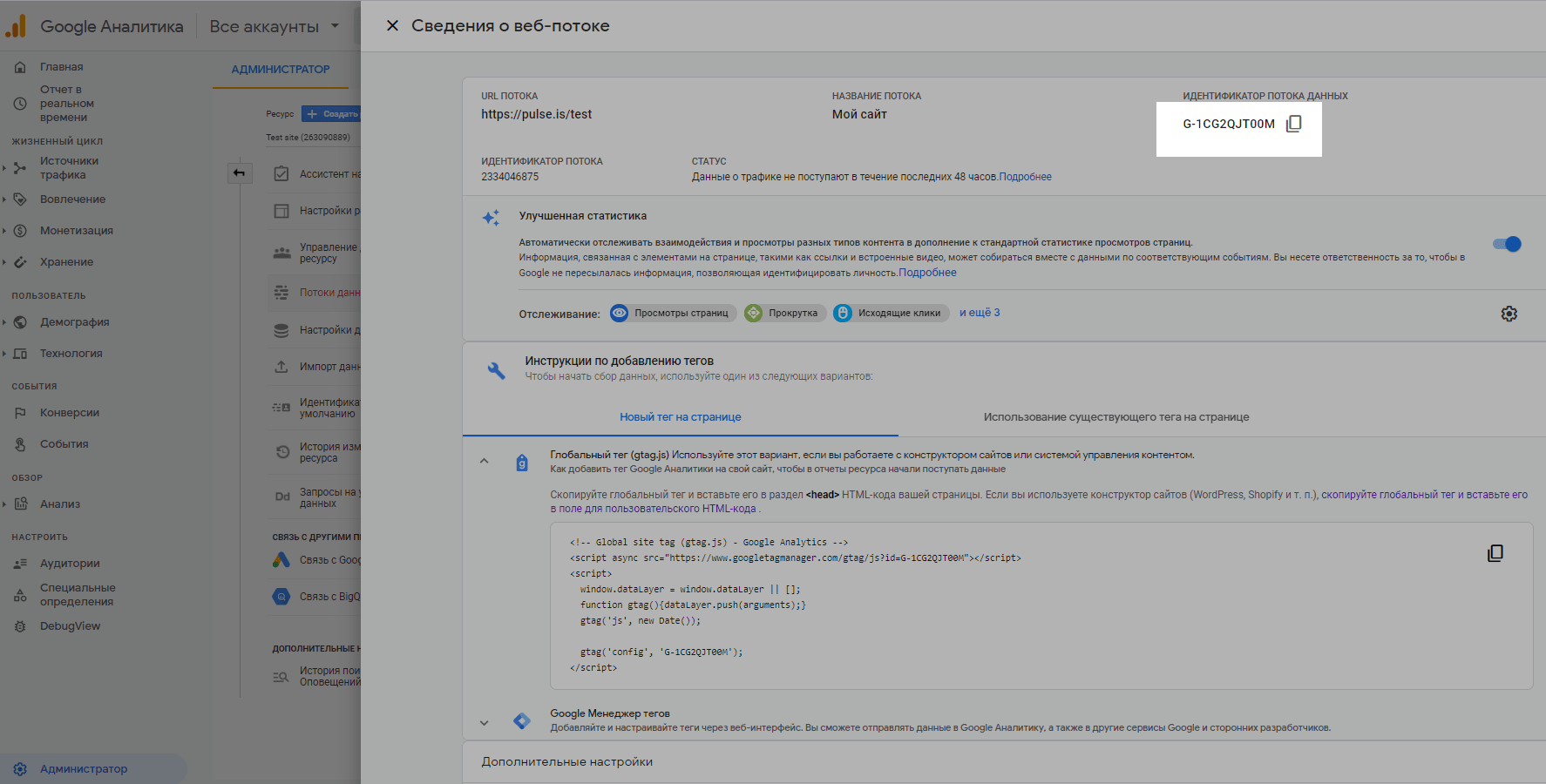Switch to Использование существующего тега на странице tab
Viewport: 1546px width, 784px height.
point(1116,417)
